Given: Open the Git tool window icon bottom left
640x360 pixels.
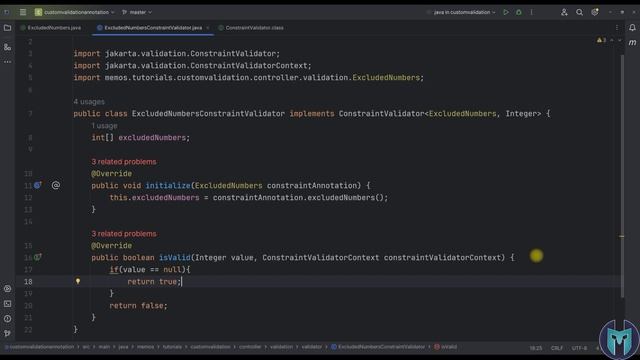Looking at the screenshot, I should point(7,333).
